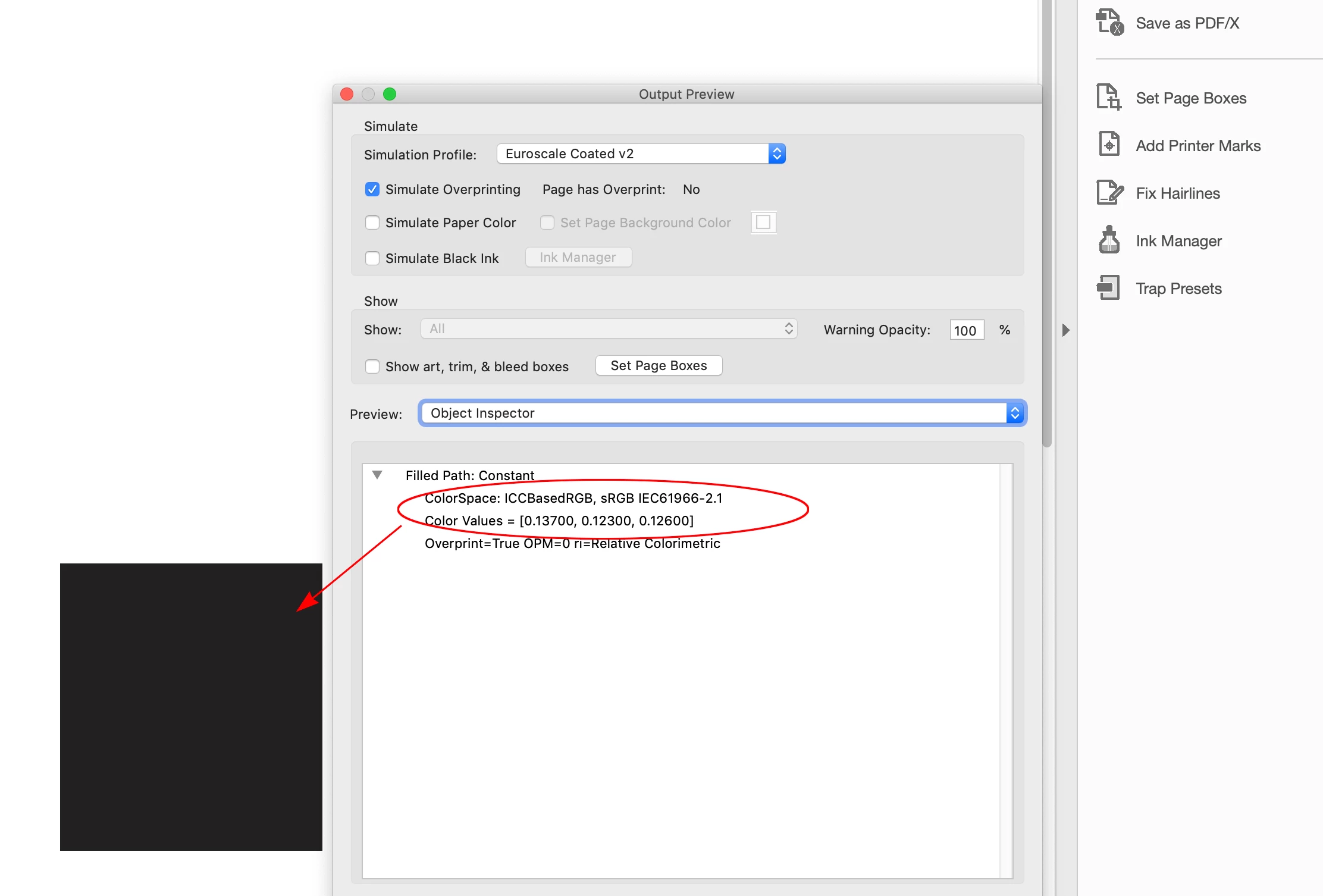
Task: Click the Add Printer Marks icon
Action: pyautogui.click(x=1109, y=145)
